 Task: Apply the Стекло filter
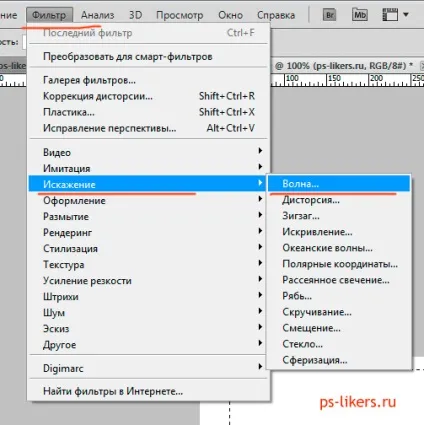click(x=339, y=344)
